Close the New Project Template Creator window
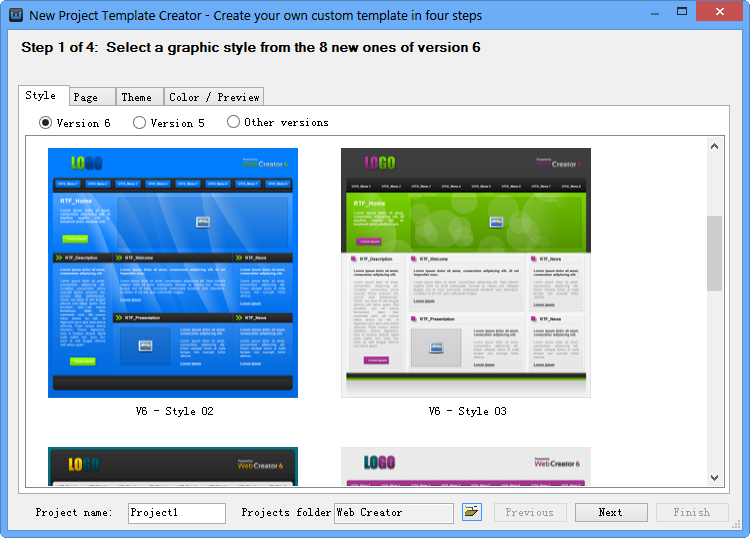Viewport: 750px width, 538px height. point(719,11)
